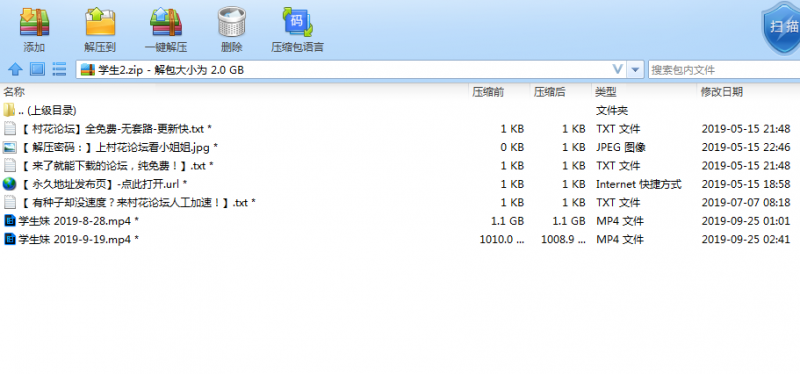Go up one level with blue arrow
This screenshot has width=800, height=374.
click(15, 69)
